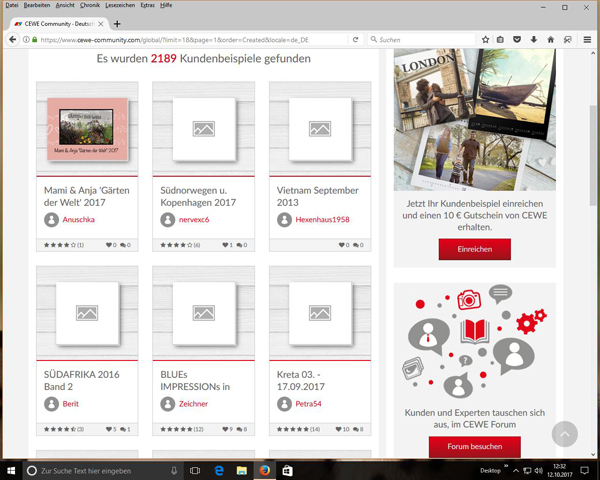Image resolution: width=600 pixels, height=480 pixels.
Task: Click the avatar icon beside Anuschka
Action: click(51, 220)
